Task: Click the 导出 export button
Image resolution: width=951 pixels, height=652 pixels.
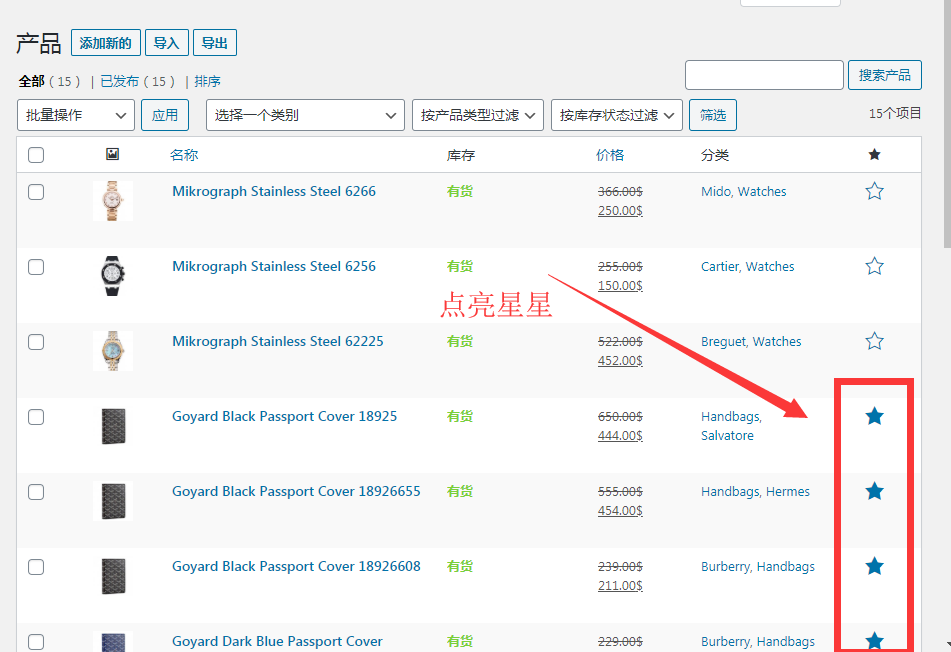Action: click(x=215, y=43)
